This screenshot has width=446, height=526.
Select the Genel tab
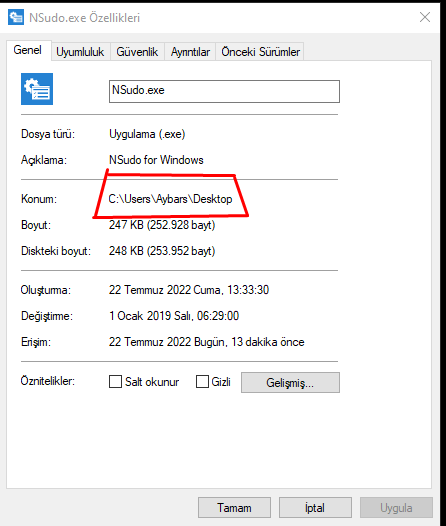28,50
